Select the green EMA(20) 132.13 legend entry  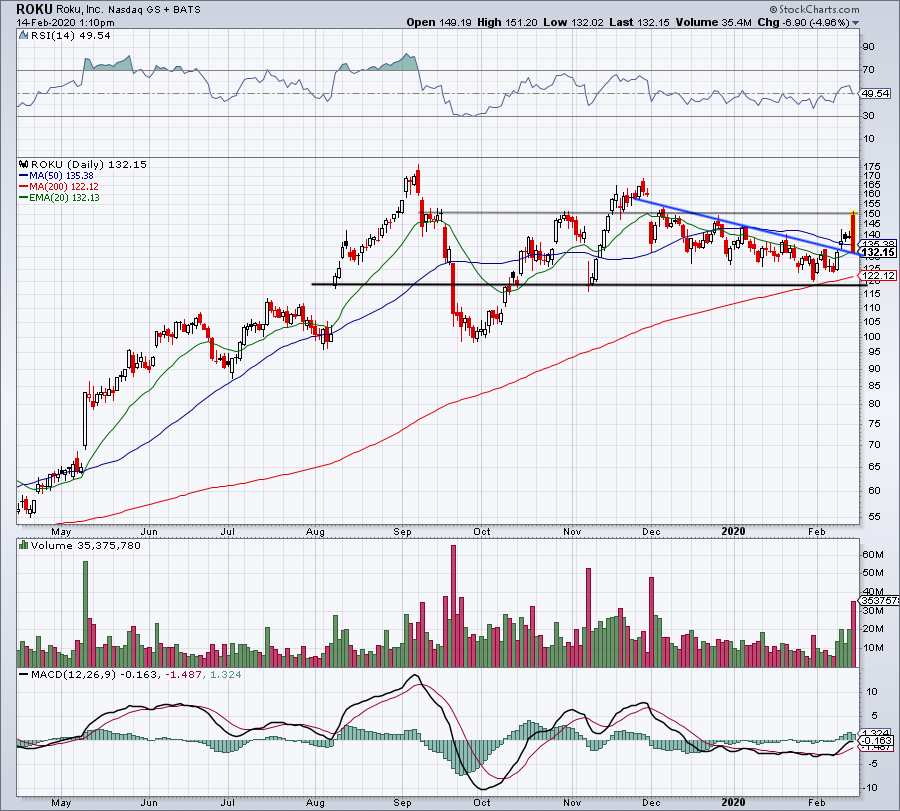pos(59,197)
